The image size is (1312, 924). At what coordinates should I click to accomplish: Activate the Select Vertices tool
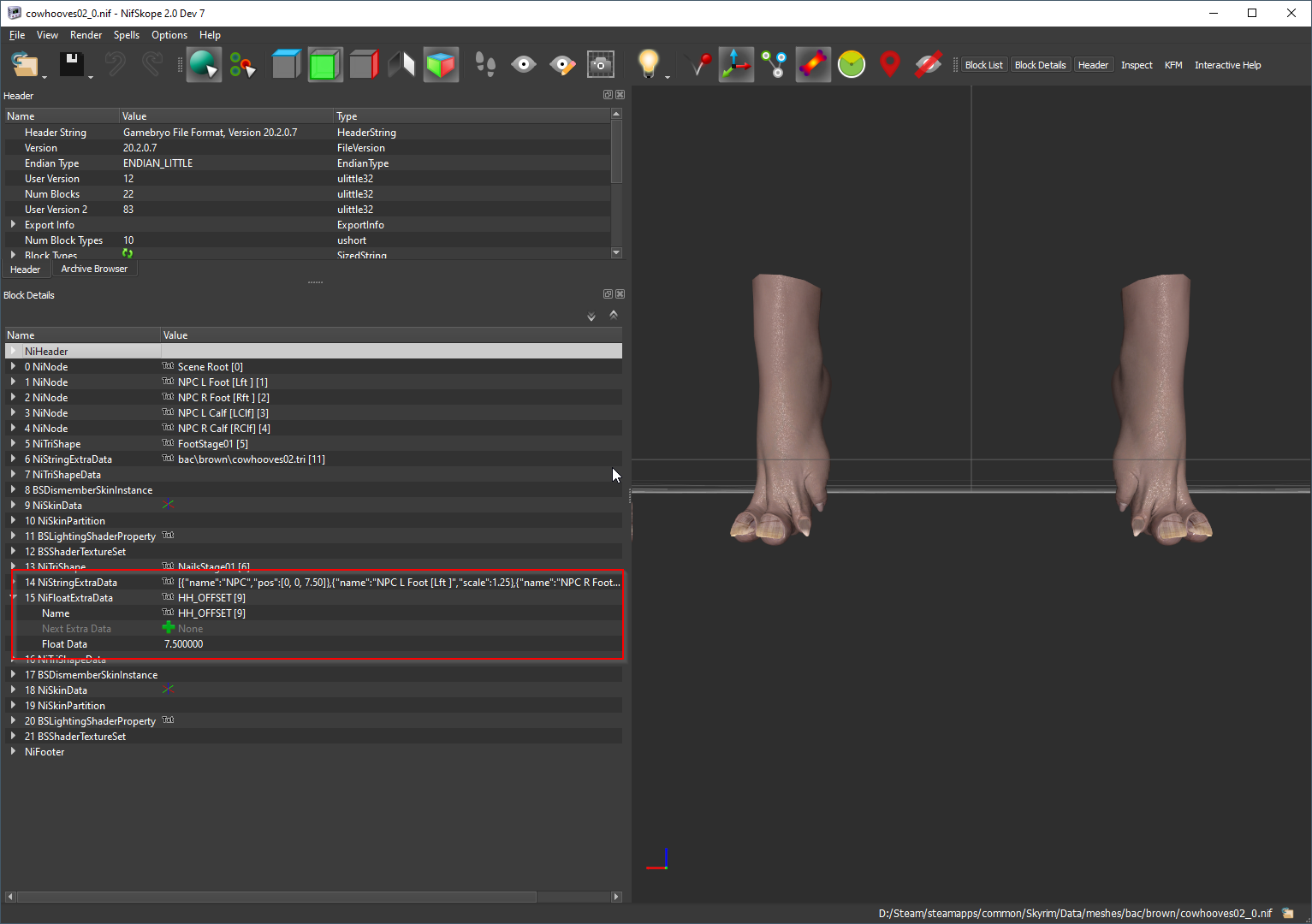point(243,65)
